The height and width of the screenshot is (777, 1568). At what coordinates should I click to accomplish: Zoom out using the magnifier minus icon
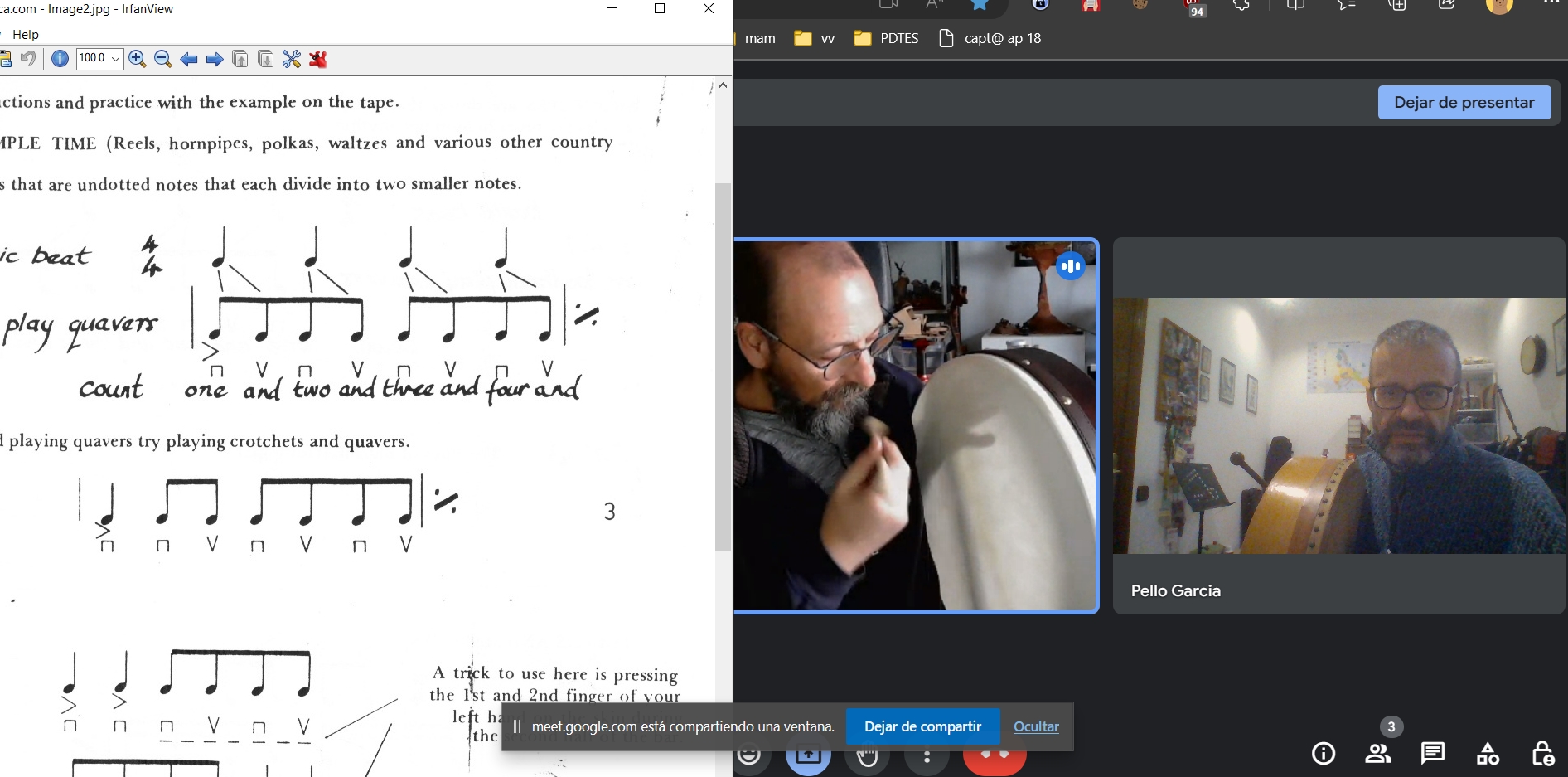click(163, 59)
